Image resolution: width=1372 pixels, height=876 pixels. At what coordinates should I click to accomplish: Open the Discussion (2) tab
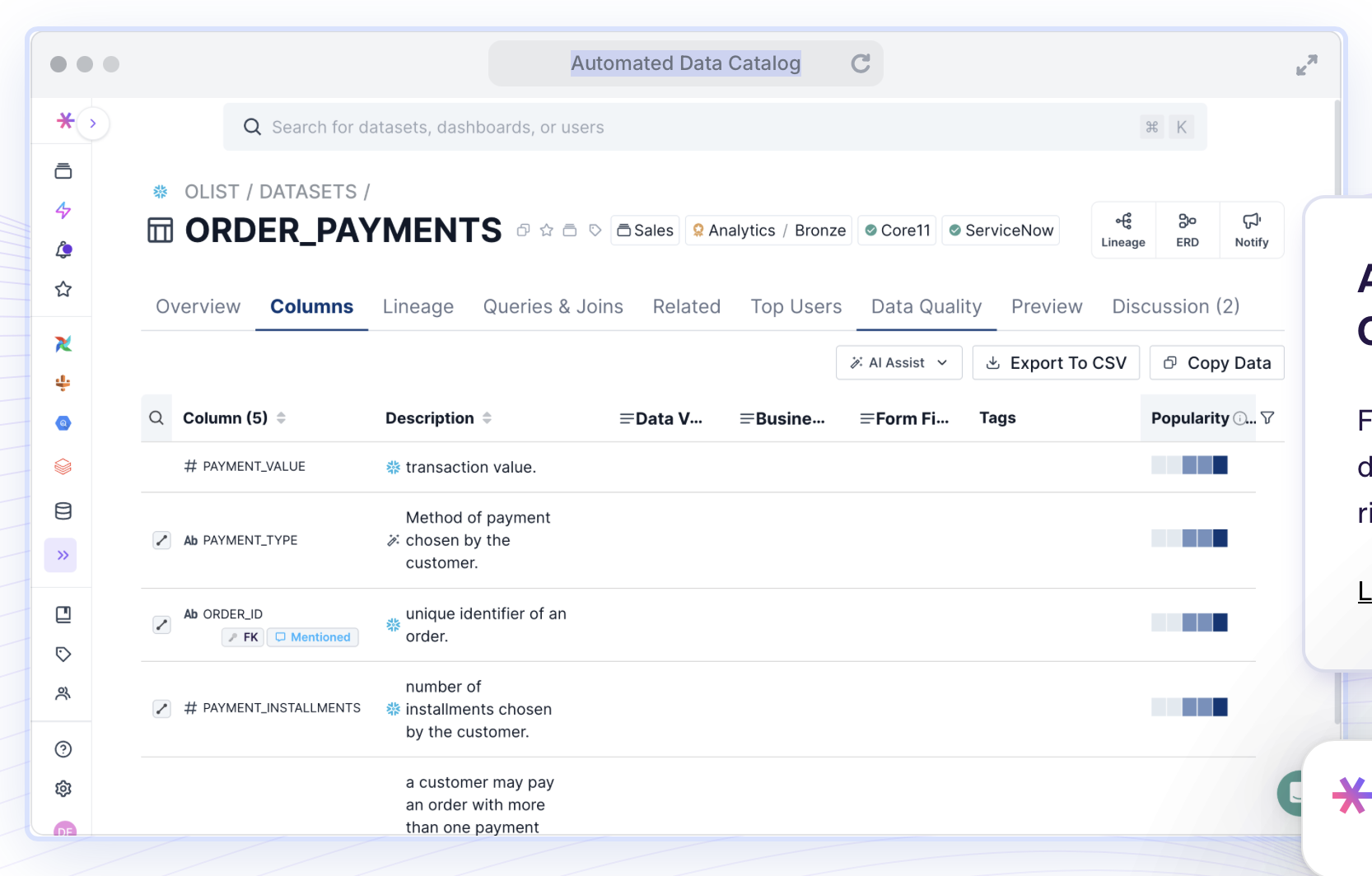(1176, 306)
